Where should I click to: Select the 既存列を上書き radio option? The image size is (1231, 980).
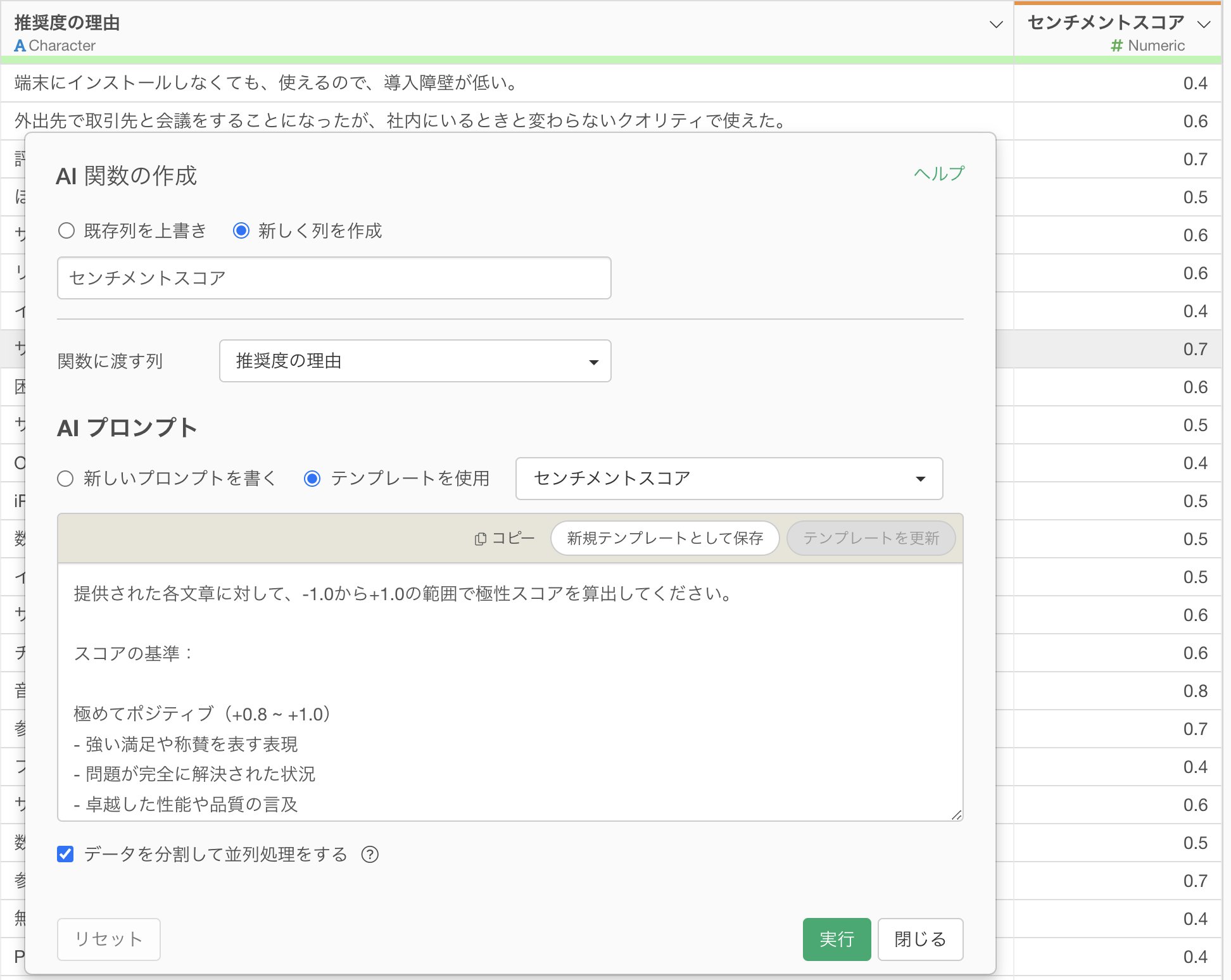(x=66, y=231)
